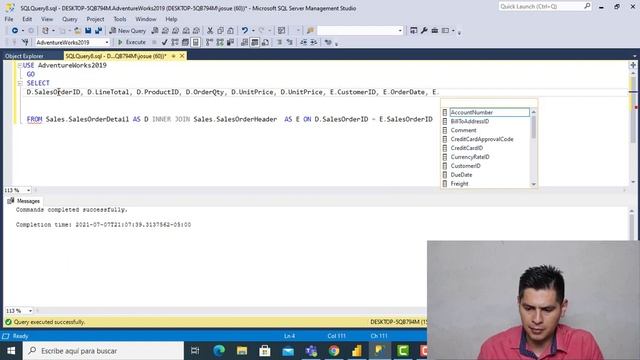
Task: Open the Edit menu
Action: click(27, 19)
